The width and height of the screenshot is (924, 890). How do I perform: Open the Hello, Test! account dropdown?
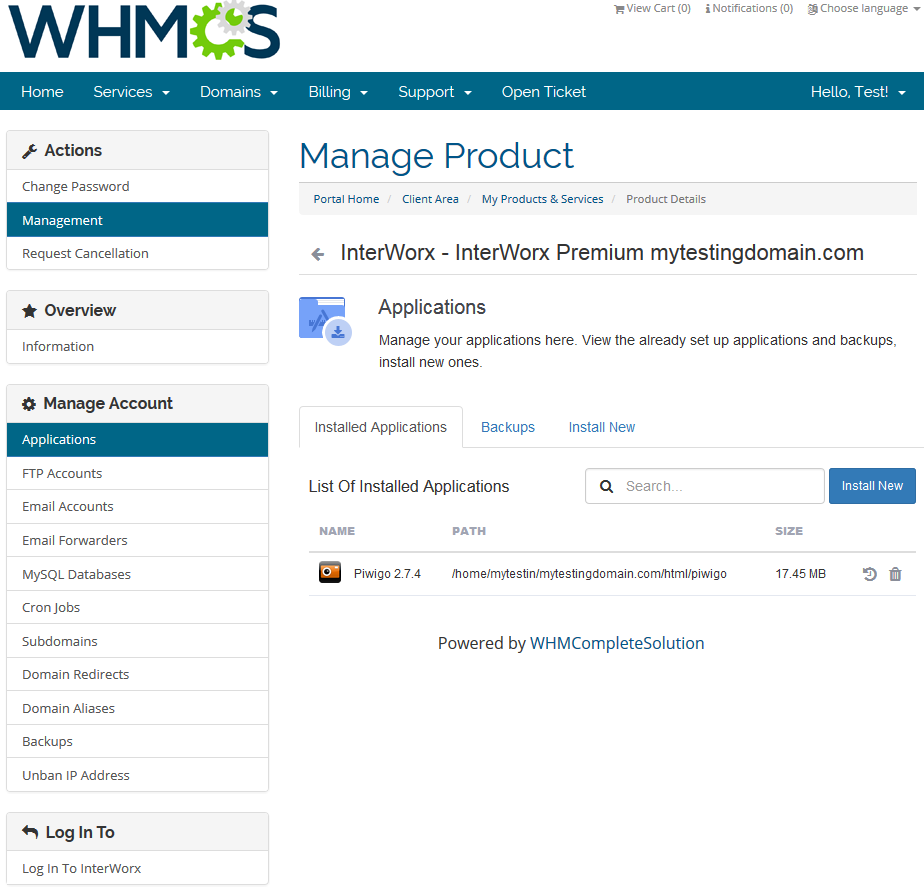(x=858, y=92)
